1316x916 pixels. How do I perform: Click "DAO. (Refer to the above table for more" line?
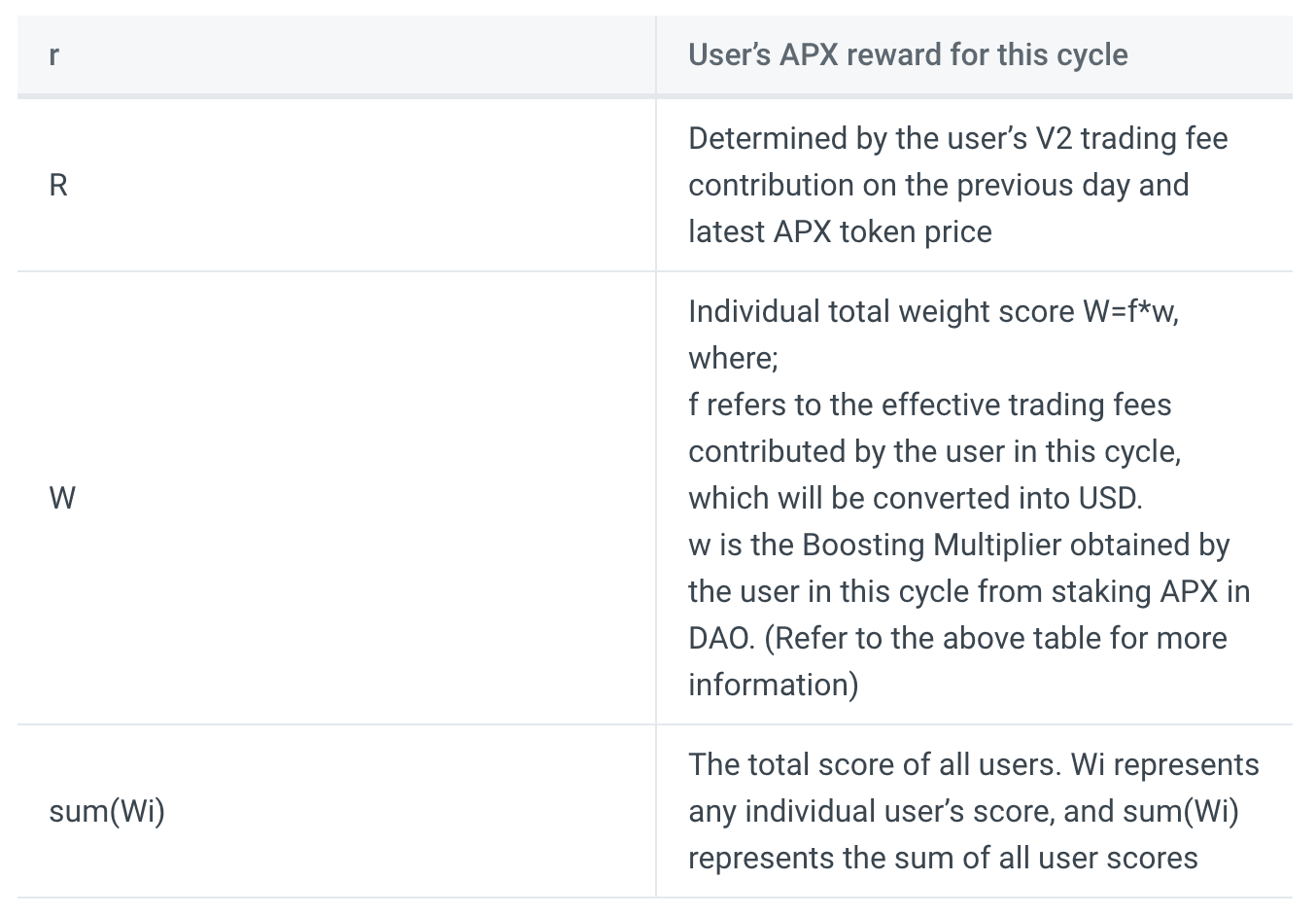pos(957,638)
